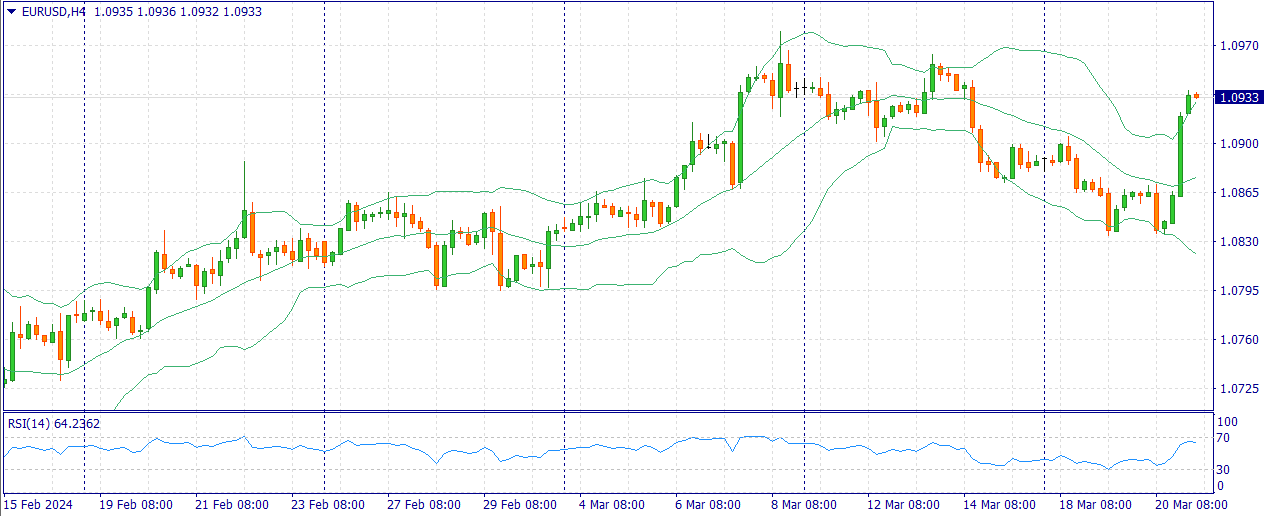Screen dimensions: 1270x516
Task: Select the highlighted 1.0933 current price tag
Action: point(1240,97)
